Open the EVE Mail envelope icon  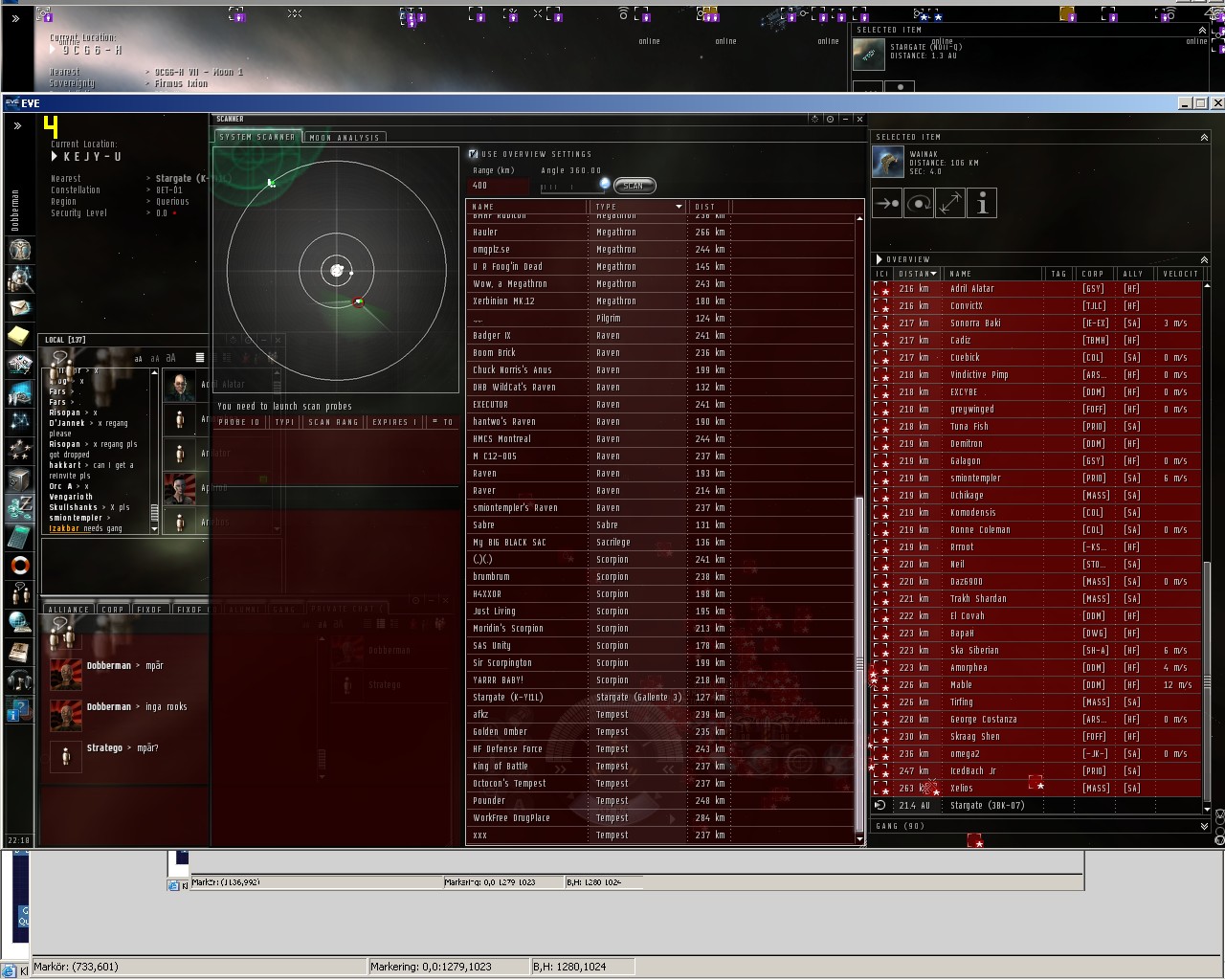click(20, 307)
